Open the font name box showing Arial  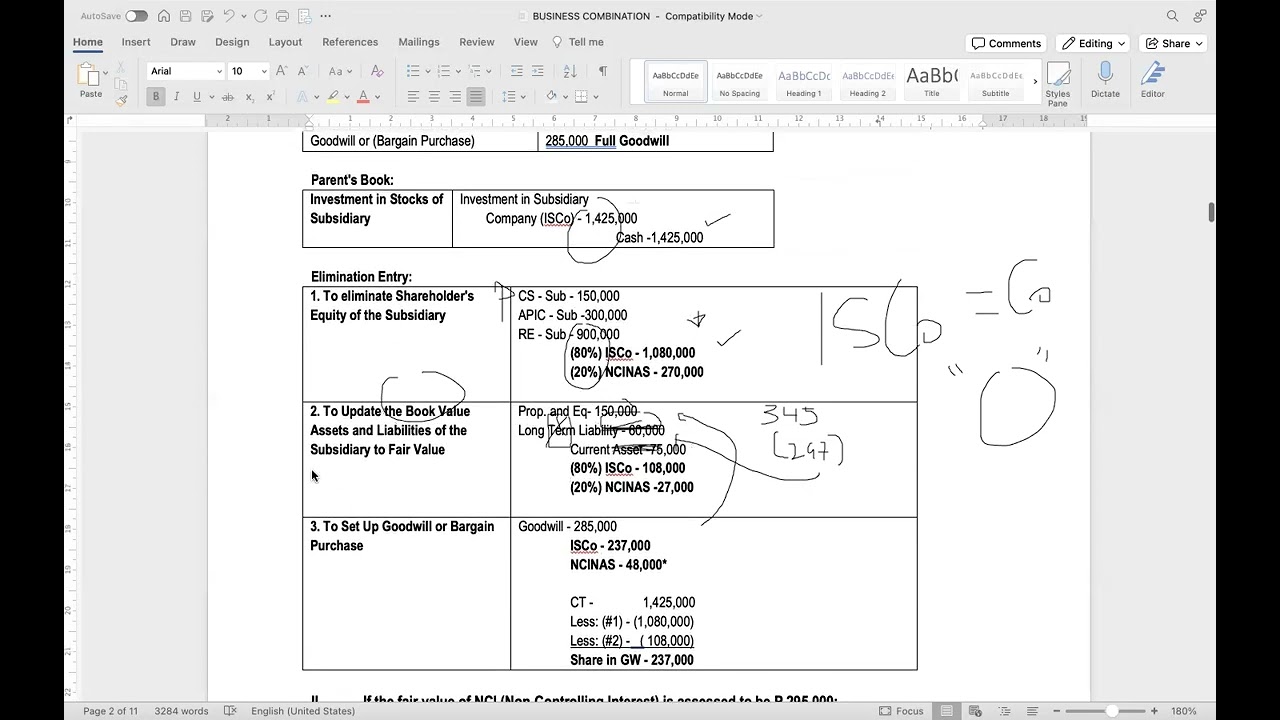click(x=185, y=71)
